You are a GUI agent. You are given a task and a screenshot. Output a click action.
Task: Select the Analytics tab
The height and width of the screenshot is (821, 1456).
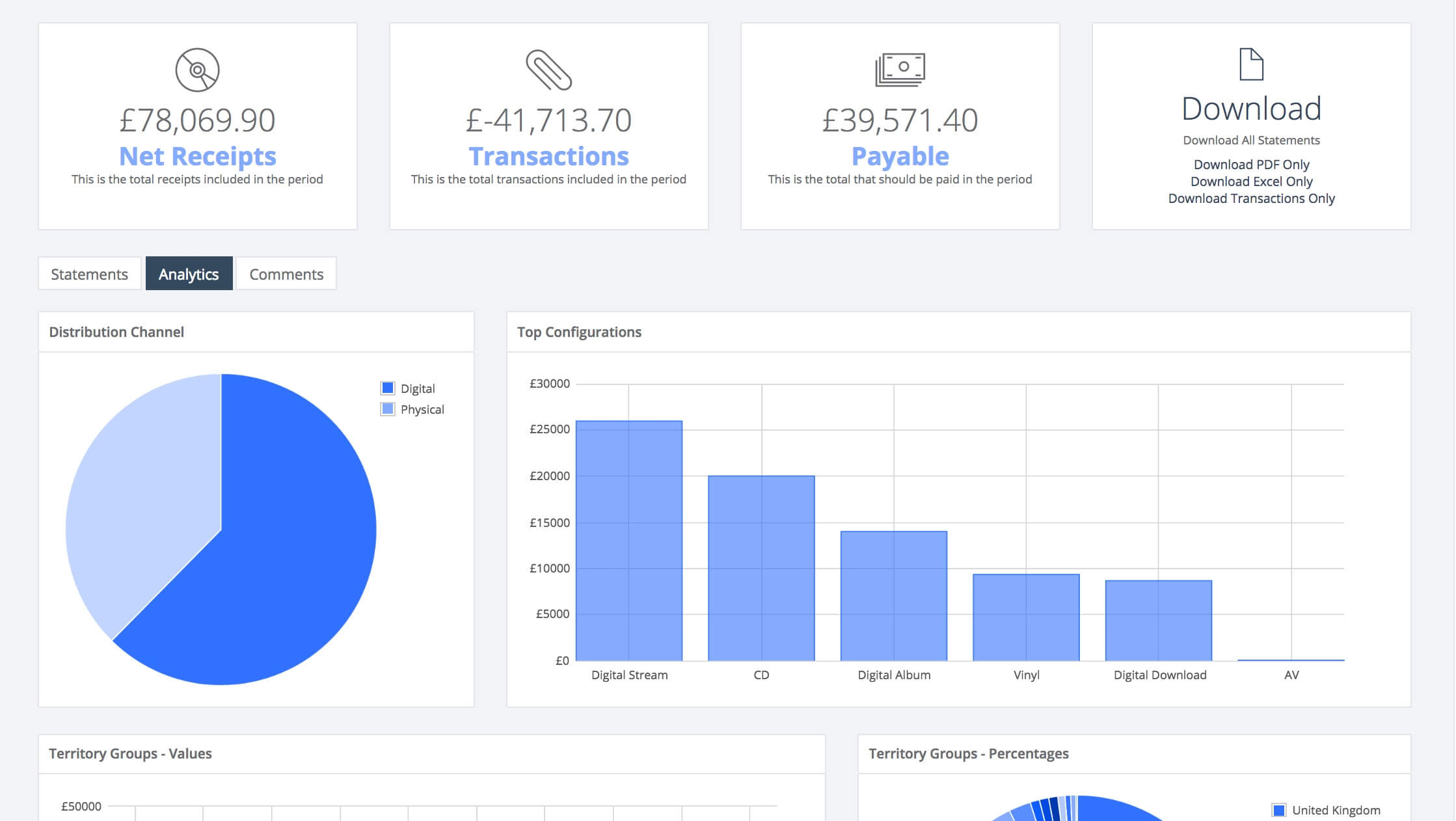click(x=189, y=274)
